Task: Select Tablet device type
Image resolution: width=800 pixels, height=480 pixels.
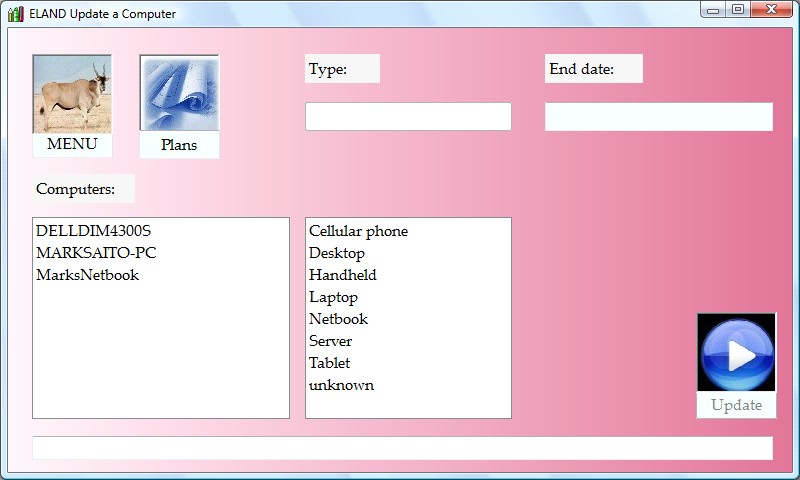Action: tap(329, 363)
